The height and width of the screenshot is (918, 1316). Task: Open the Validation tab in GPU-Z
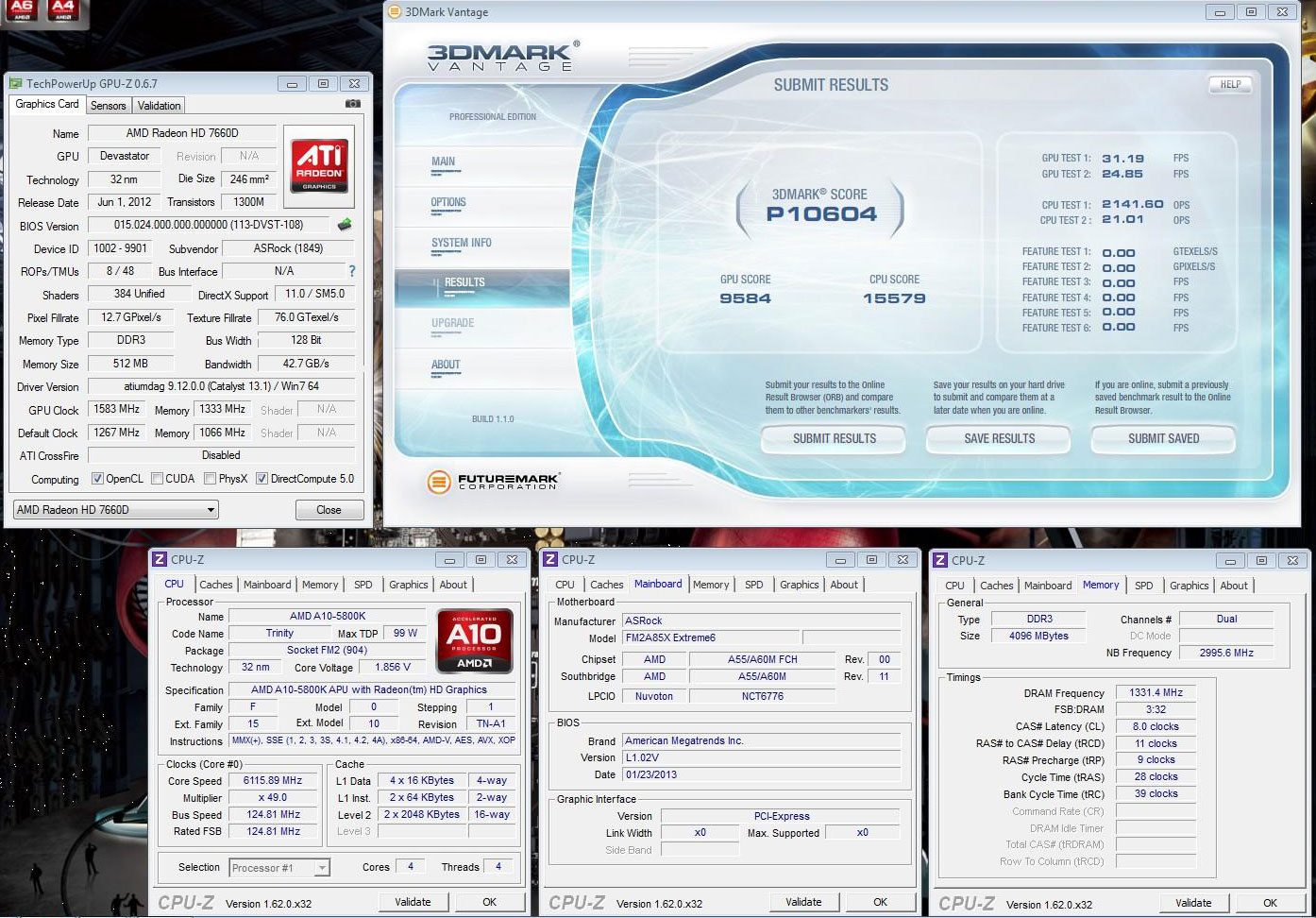click(159, 106)
